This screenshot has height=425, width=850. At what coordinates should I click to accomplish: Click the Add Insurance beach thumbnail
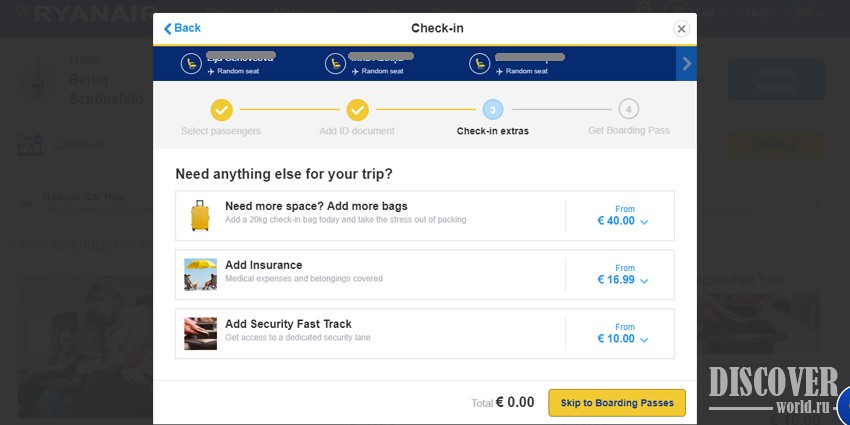click(x=200, y=274)
